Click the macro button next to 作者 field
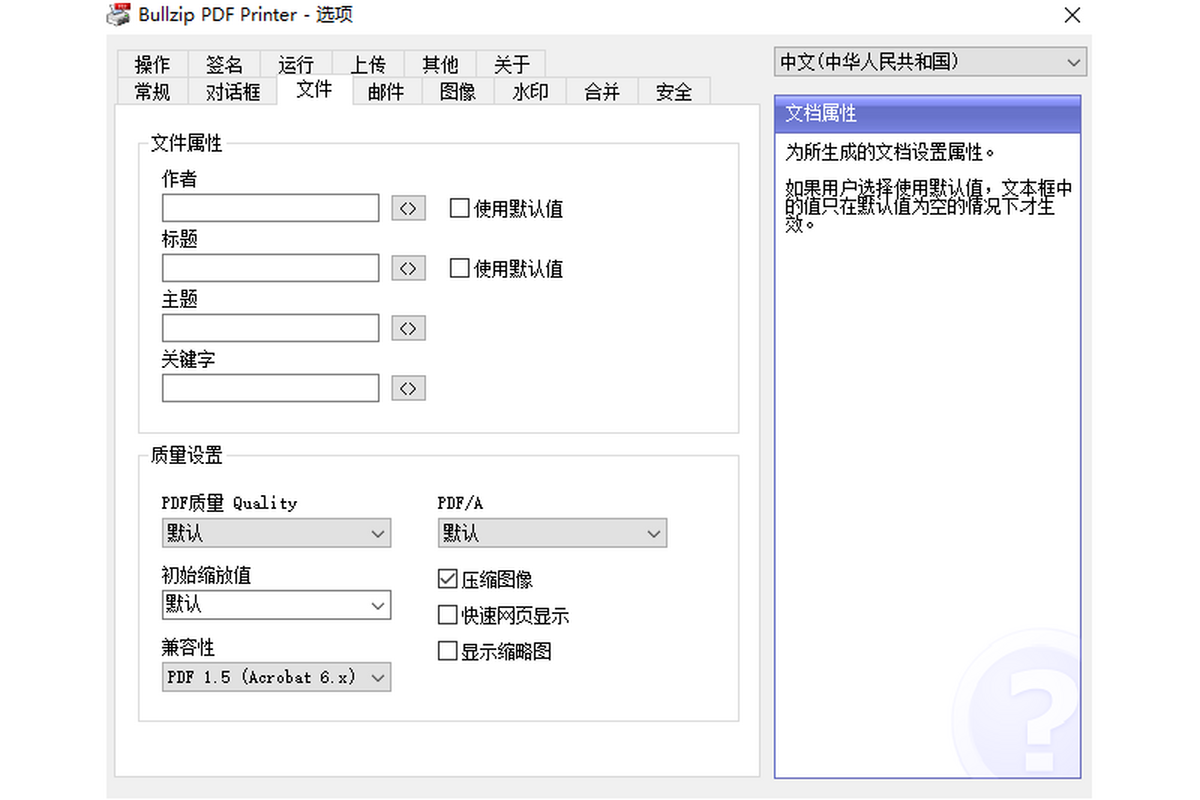Viewport: 1200px width, 800px height. (408, 208)
